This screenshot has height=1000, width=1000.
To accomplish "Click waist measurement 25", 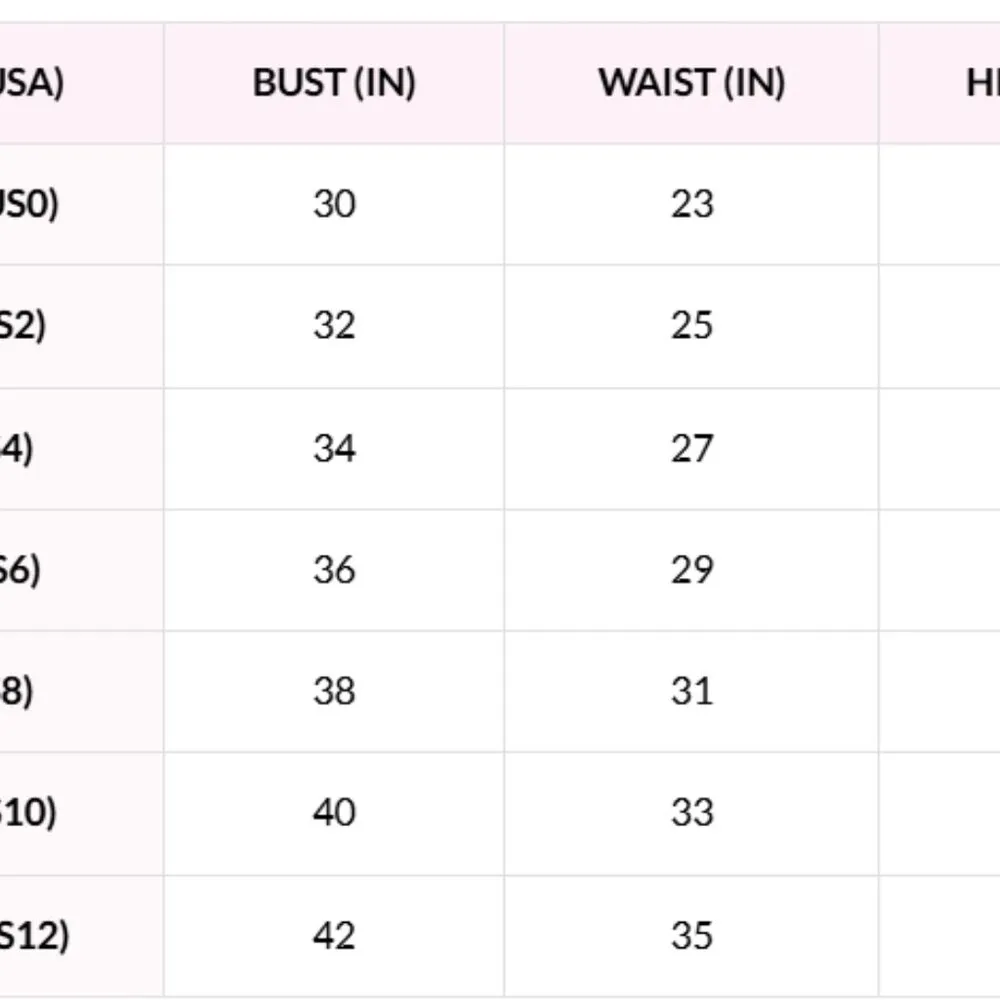I will tap(691, 326).
